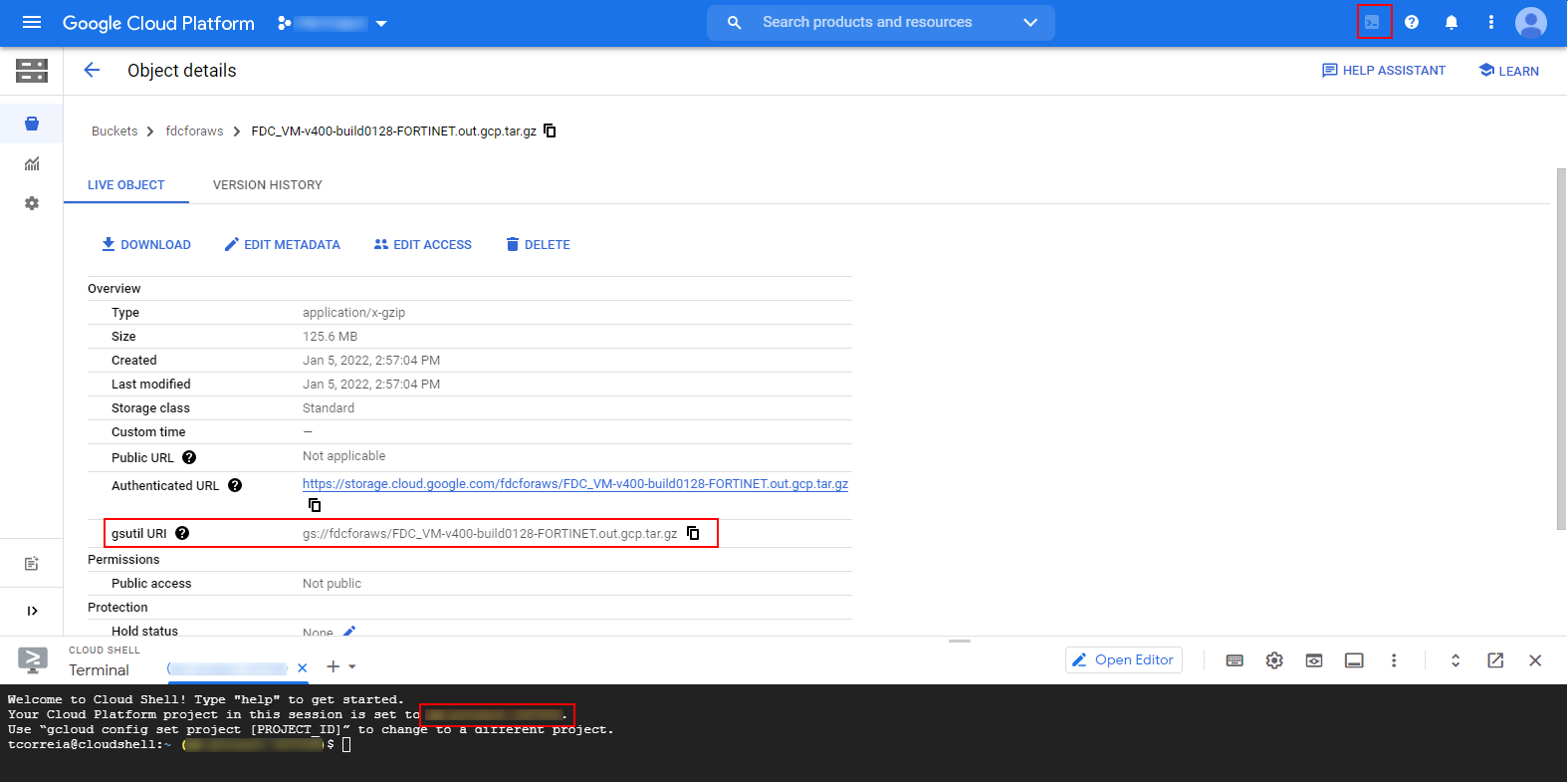Copy the object name next to the breadcrumb
1568x782 pixels.
pos(550,130)
